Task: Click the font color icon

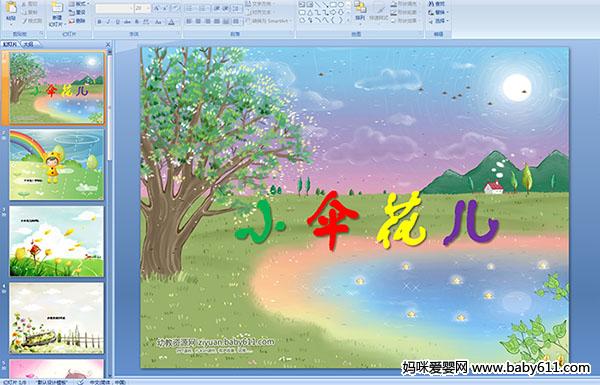Action: pos(171,22)
